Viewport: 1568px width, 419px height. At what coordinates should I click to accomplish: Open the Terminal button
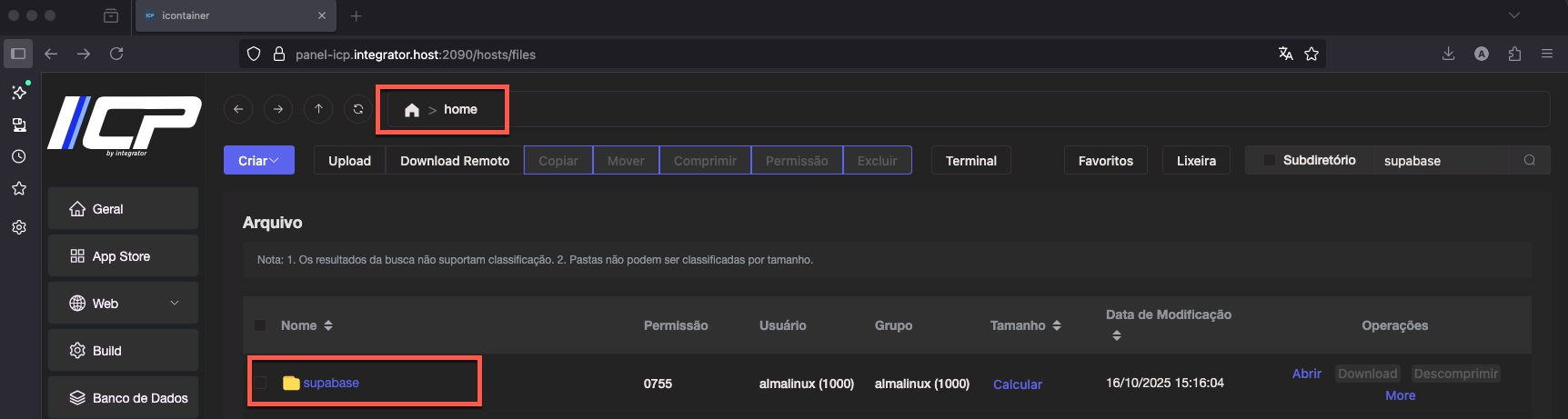[971, 160]
